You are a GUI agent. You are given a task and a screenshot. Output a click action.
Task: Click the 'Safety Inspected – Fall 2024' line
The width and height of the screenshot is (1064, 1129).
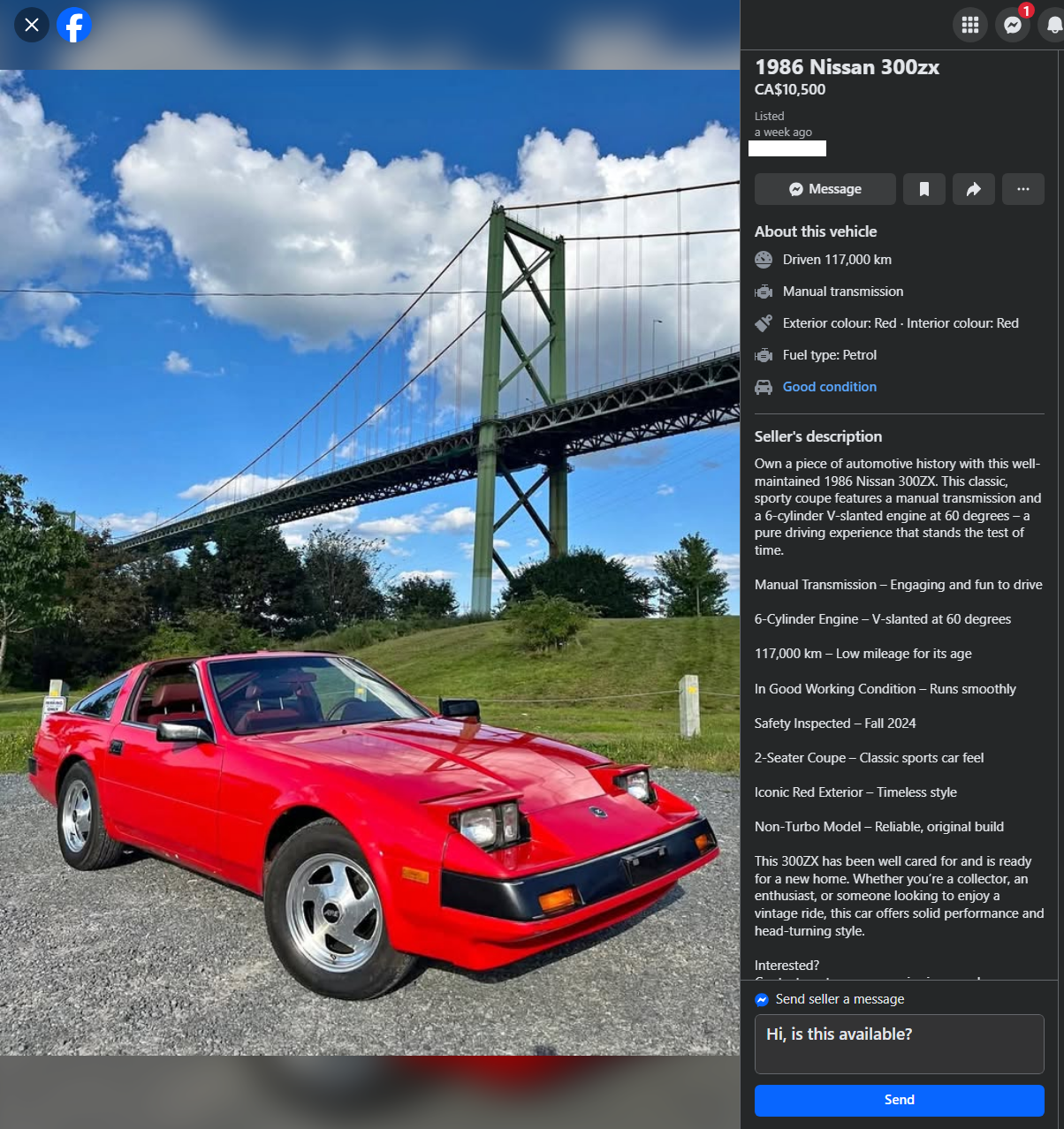point(835,724)
